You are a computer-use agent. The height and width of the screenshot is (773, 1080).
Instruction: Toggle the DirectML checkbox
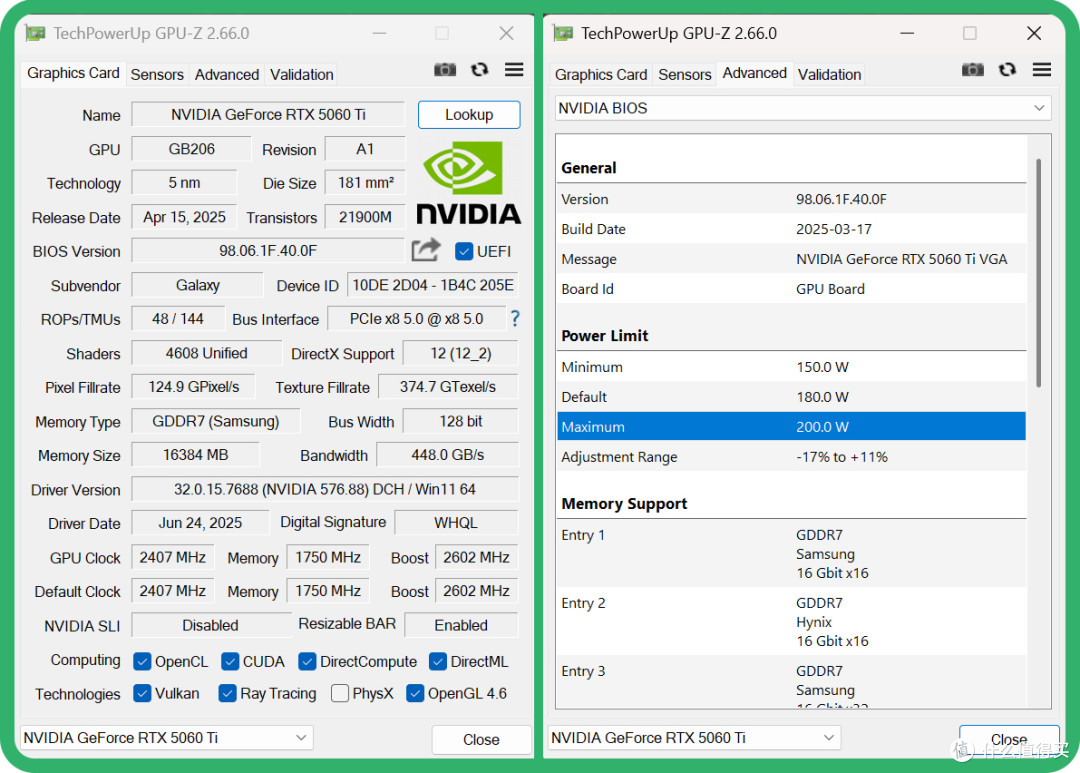point(437,661)
